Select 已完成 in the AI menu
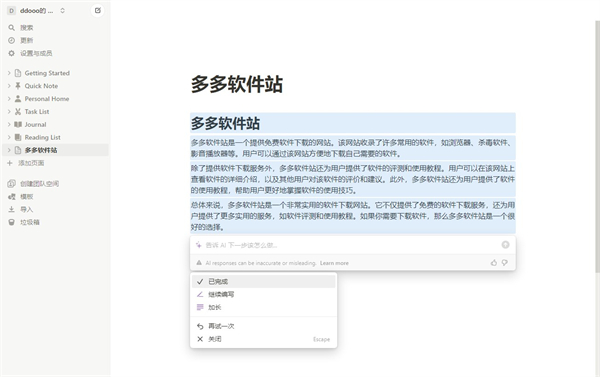Screen dimensions: 600x377 tap(264, 281)
